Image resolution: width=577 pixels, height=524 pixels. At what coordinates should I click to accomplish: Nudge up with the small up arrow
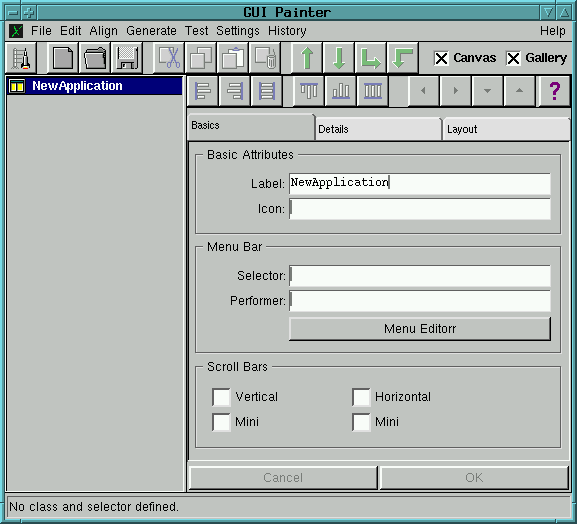(x=519, y=91)
